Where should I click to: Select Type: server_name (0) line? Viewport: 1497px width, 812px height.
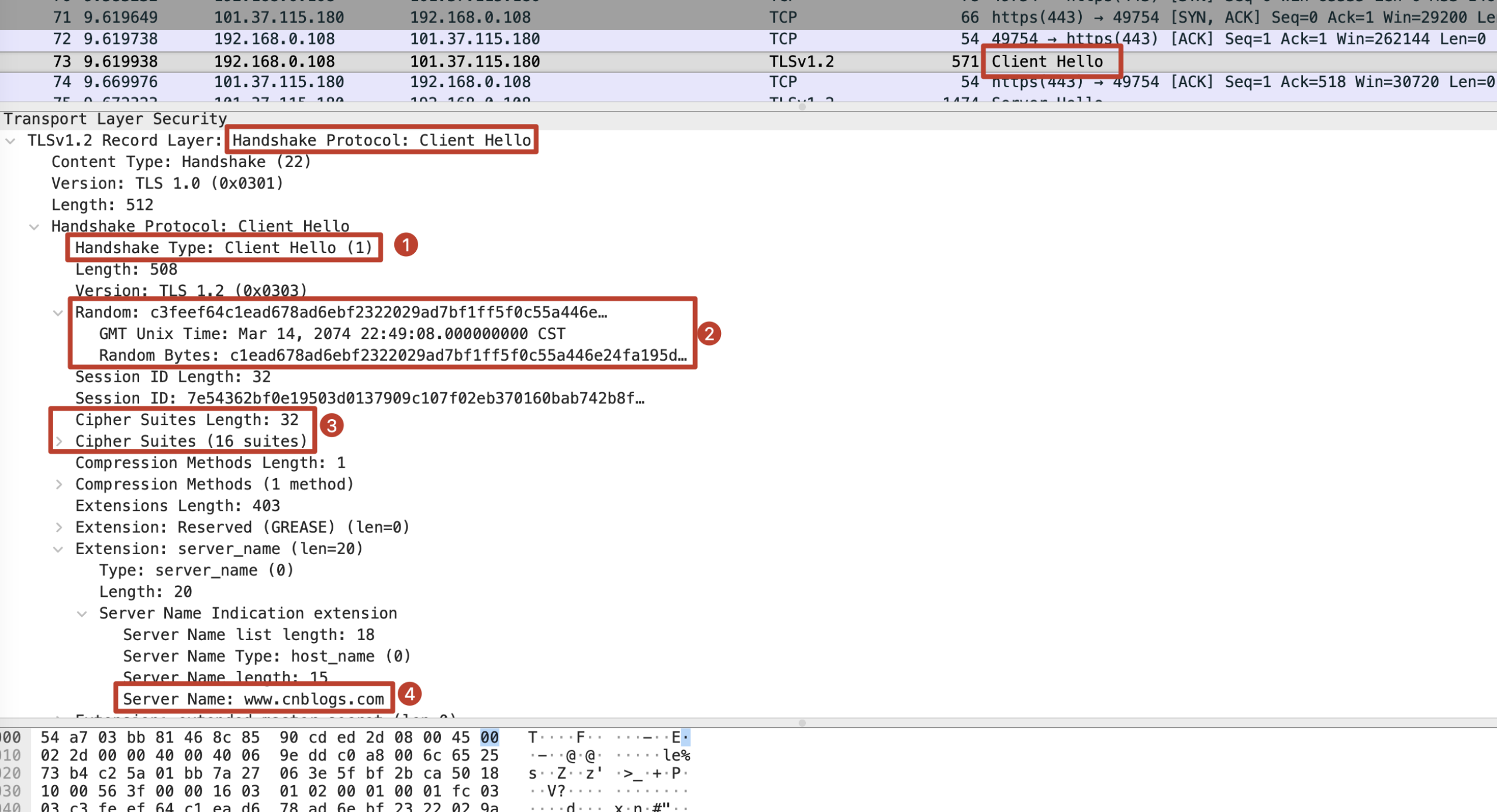(196, 571)
